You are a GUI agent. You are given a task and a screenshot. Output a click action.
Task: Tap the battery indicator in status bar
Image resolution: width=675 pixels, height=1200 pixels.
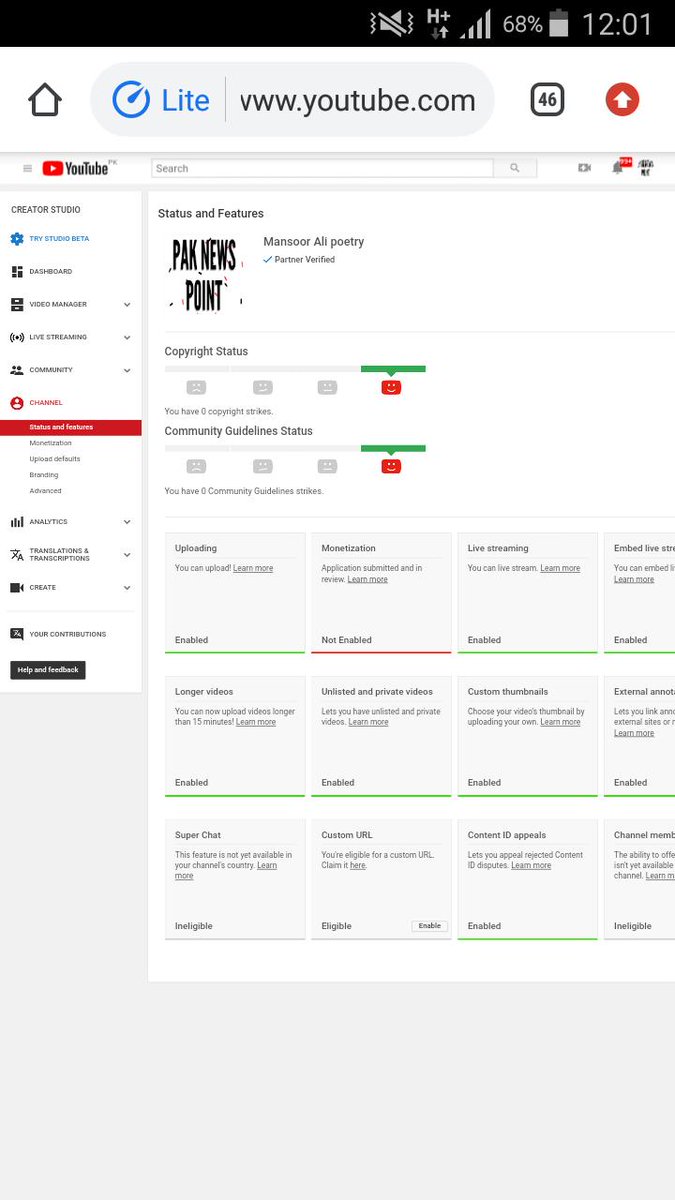pos(559,23)
